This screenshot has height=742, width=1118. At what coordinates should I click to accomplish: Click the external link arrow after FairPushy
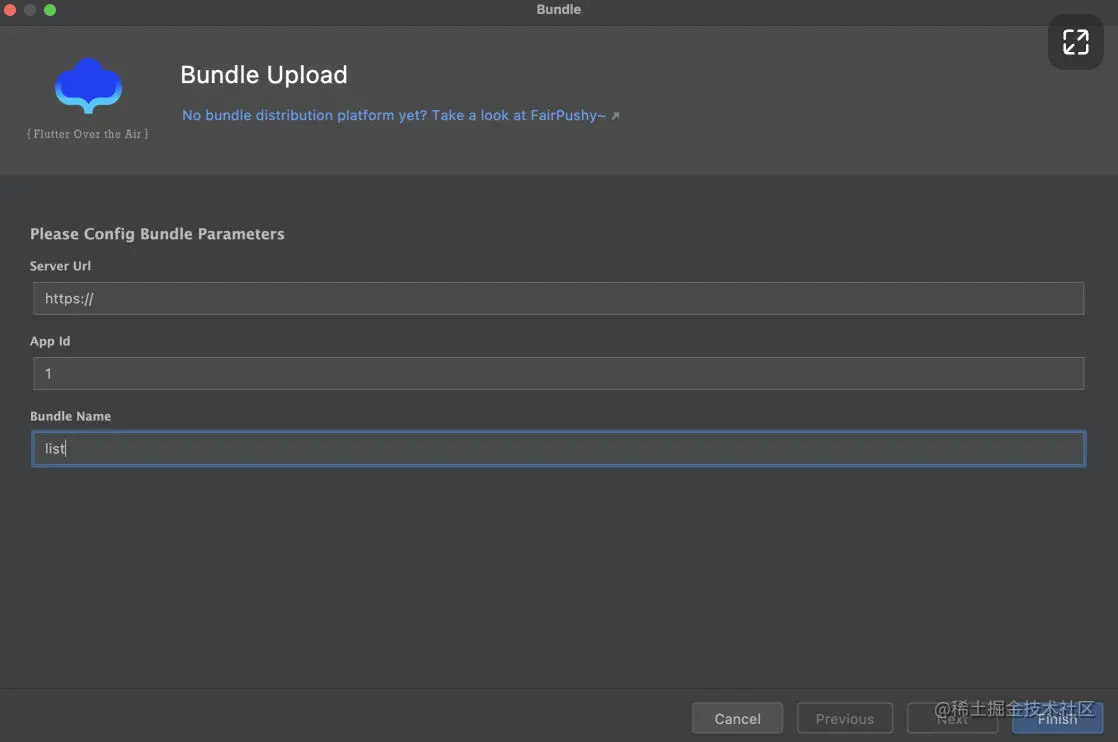click(x=615, y=116)
